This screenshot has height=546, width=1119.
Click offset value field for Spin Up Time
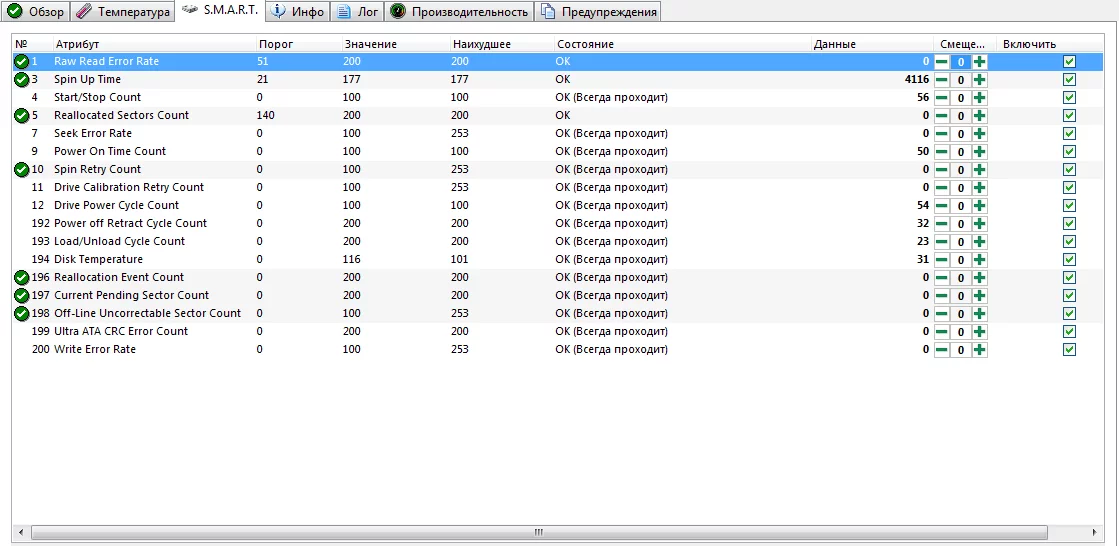[961, 80]
